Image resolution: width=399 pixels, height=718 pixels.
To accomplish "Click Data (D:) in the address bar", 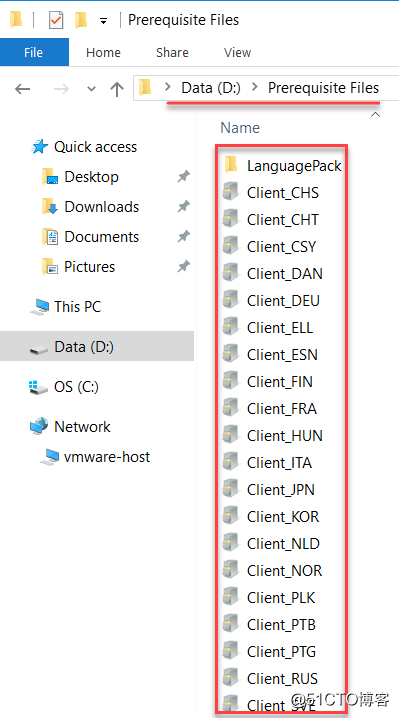I will coord(211,88).
